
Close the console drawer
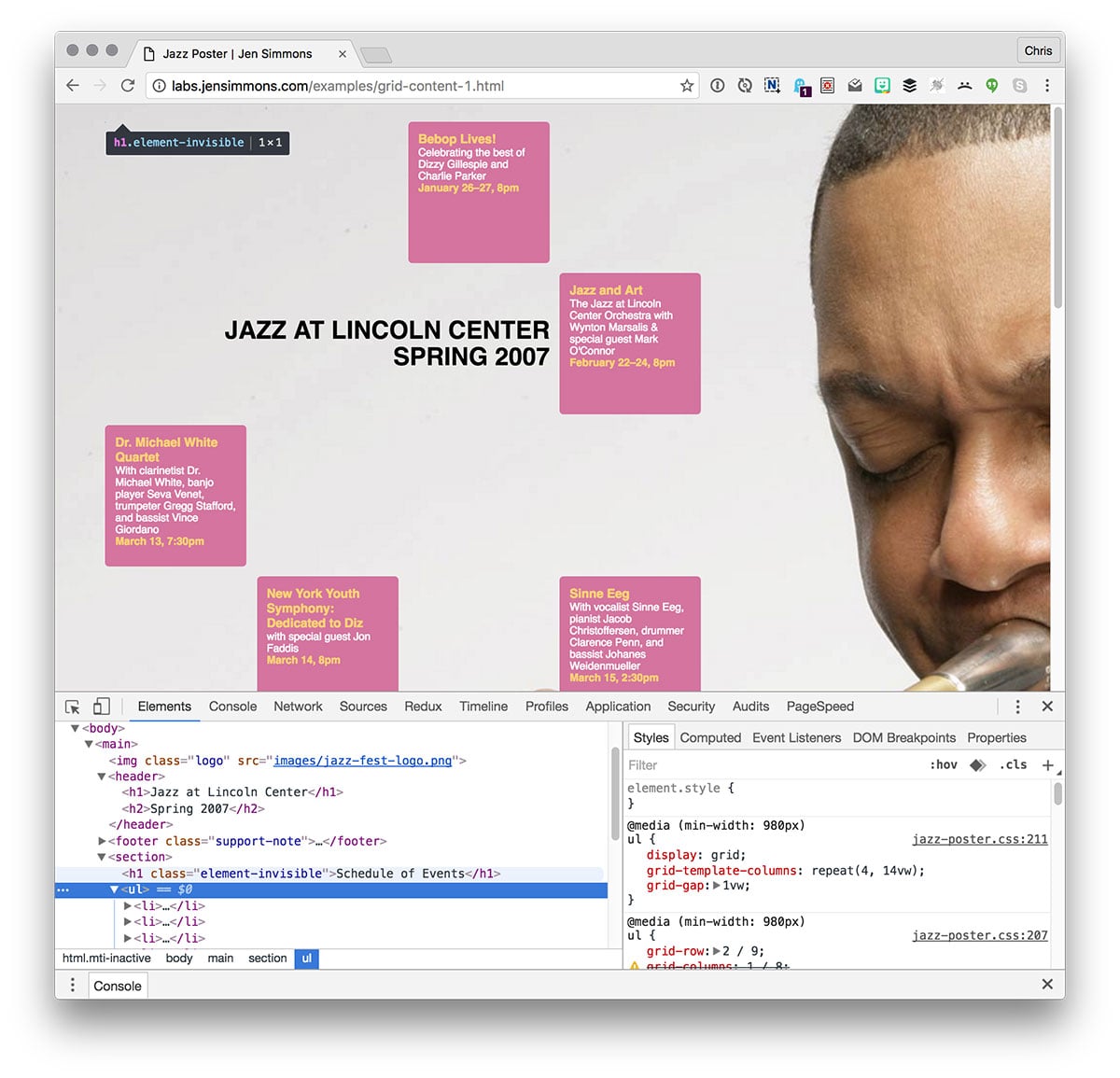(1047, 985)
